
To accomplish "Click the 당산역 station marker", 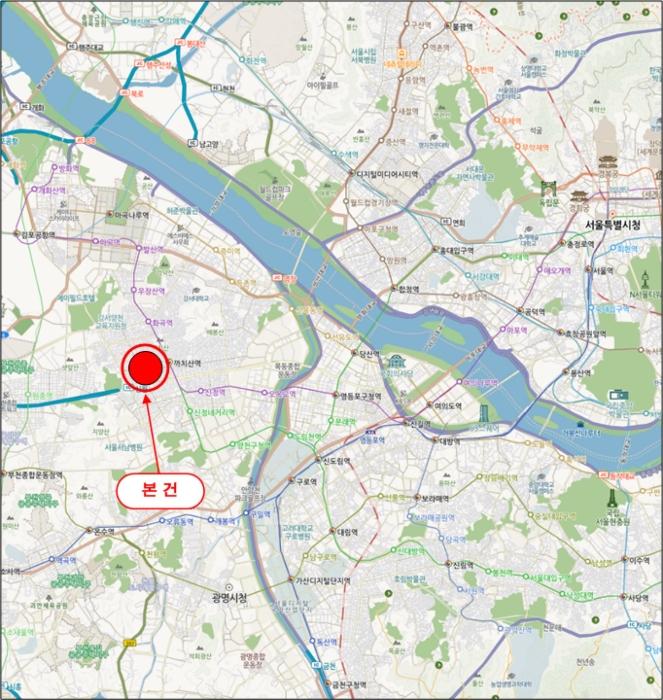I will pos(354,353).
